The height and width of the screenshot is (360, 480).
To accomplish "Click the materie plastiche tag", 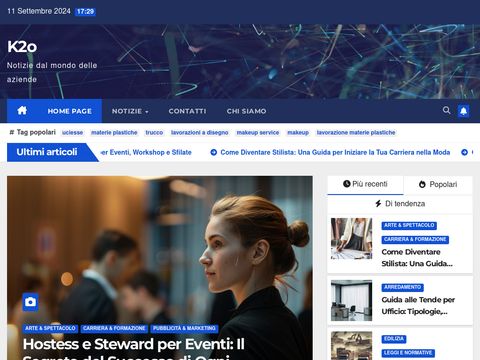I will [x=114, y=133].
